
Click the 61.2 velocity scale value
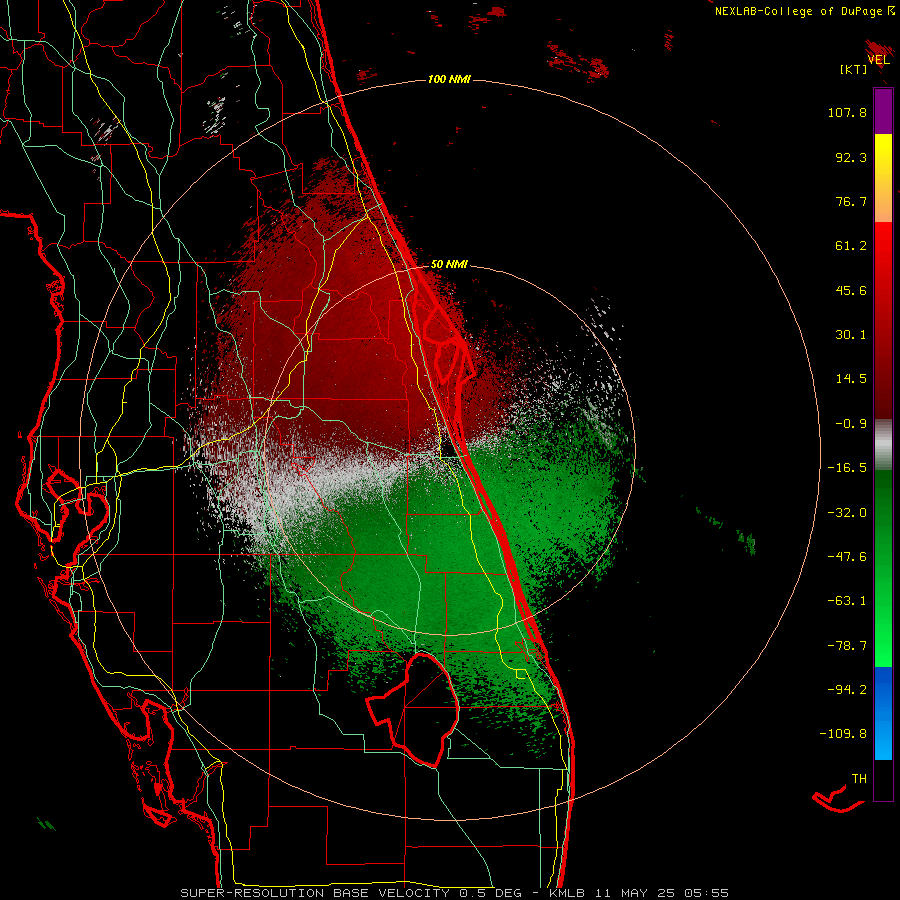[851, 246]
